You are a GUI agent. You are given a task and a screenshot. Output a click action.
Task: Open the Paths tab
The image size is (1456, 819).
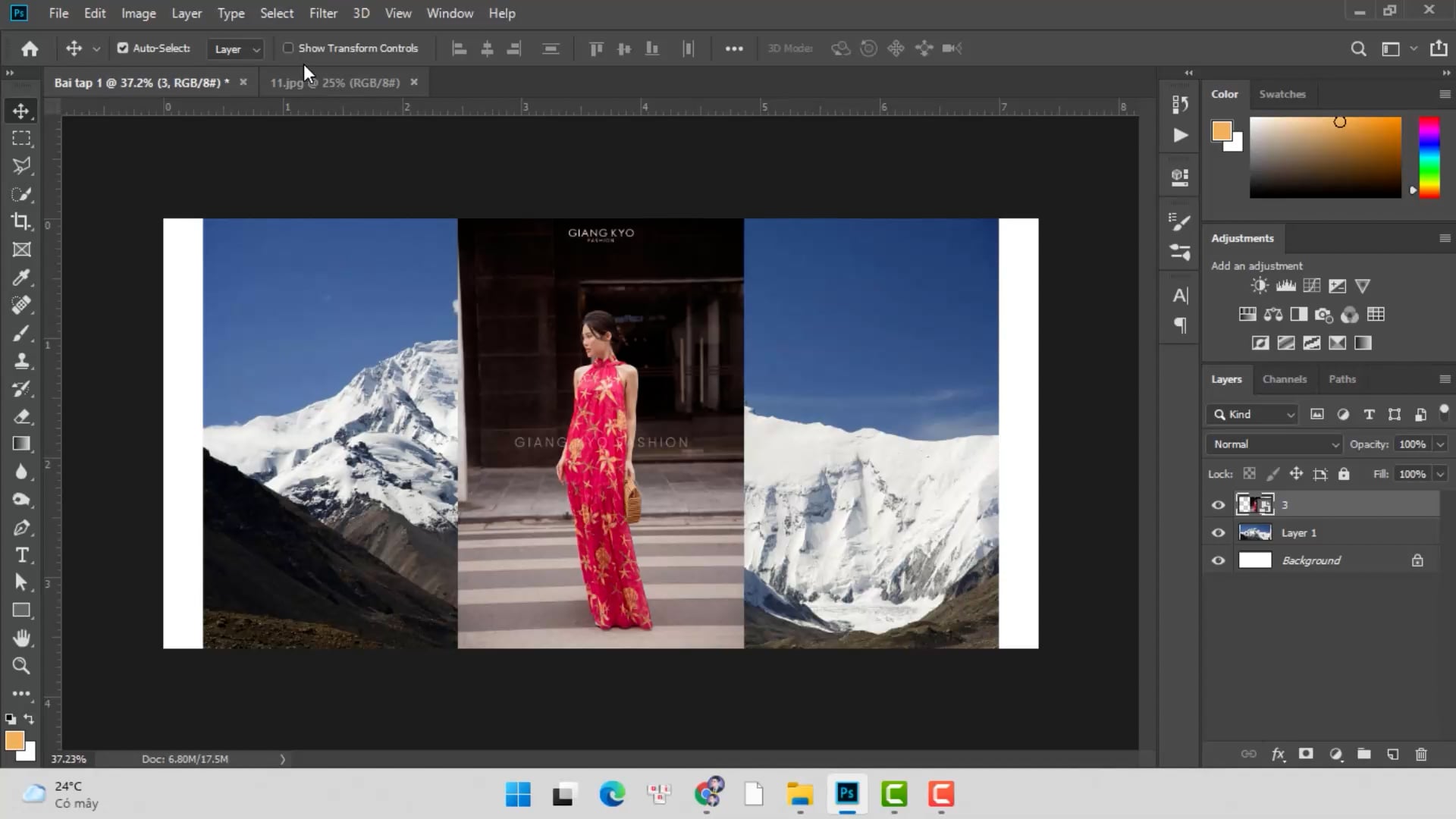[1342, 379]
